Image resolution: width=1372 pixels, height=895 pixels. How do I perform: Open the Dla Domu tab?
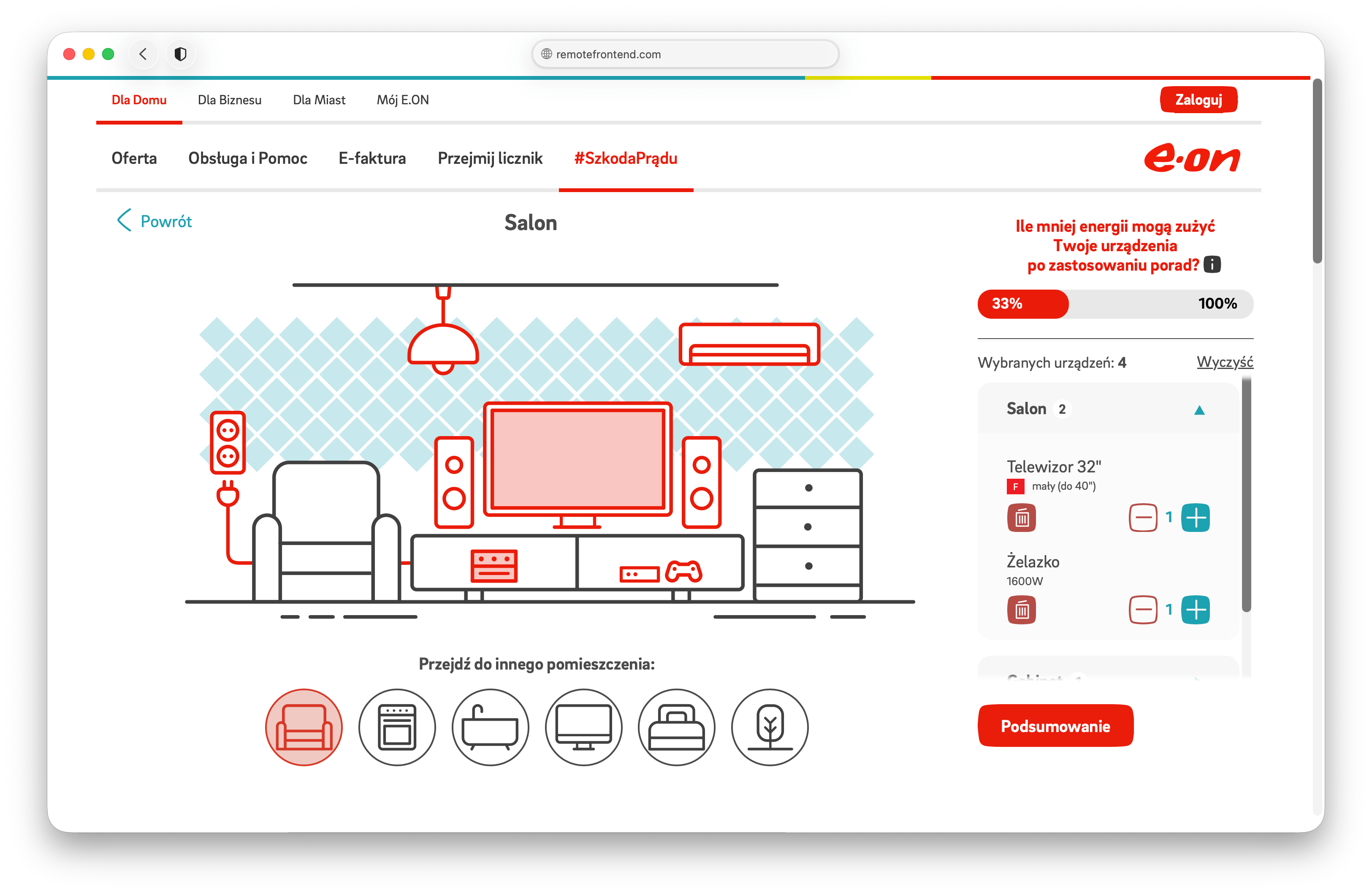tap(139, 100)
